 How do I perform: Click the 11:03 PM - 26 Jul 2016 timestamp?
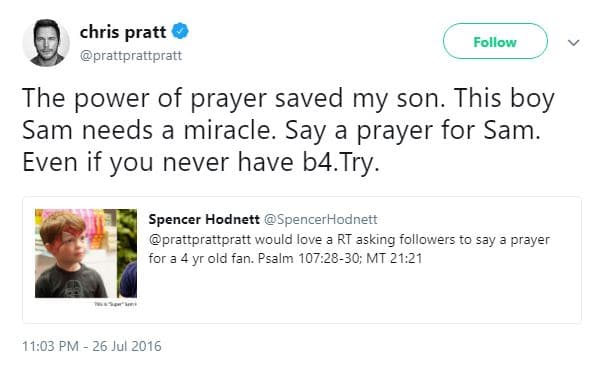pyautogui.click(x=92, y=346)
